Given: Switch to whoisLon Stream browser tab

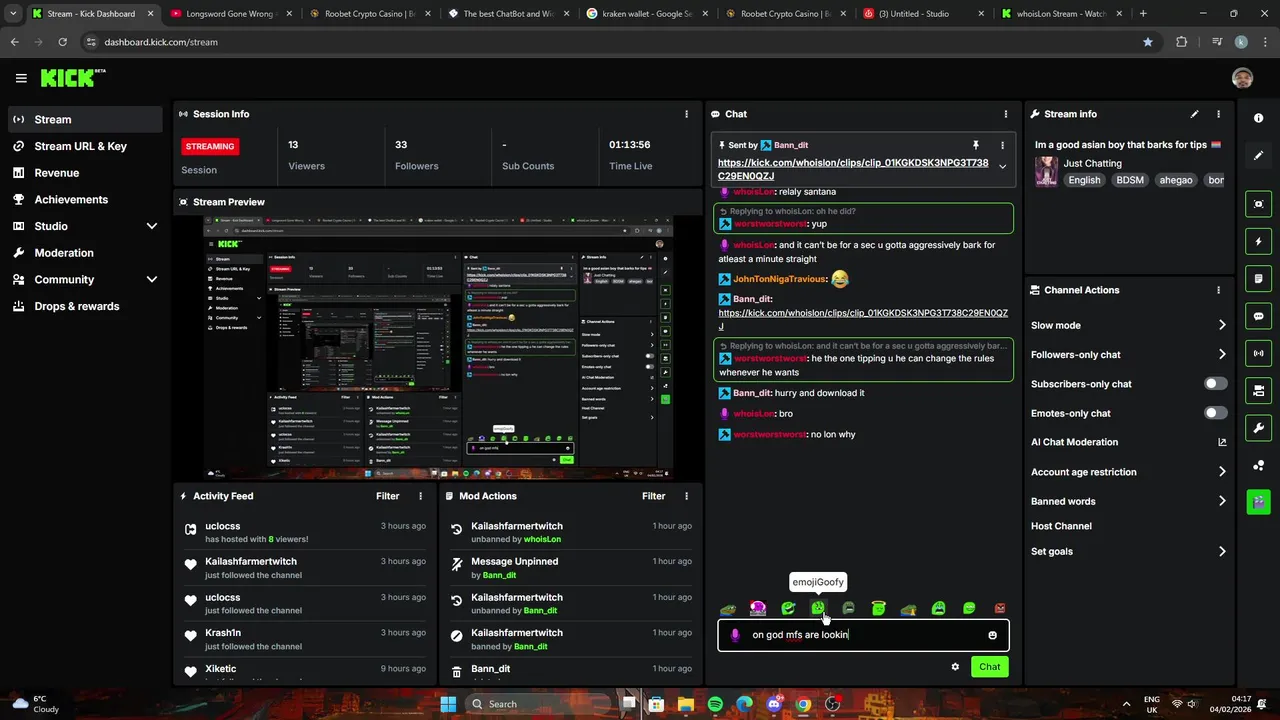Looking at the screenshot, I should 1062,14.
